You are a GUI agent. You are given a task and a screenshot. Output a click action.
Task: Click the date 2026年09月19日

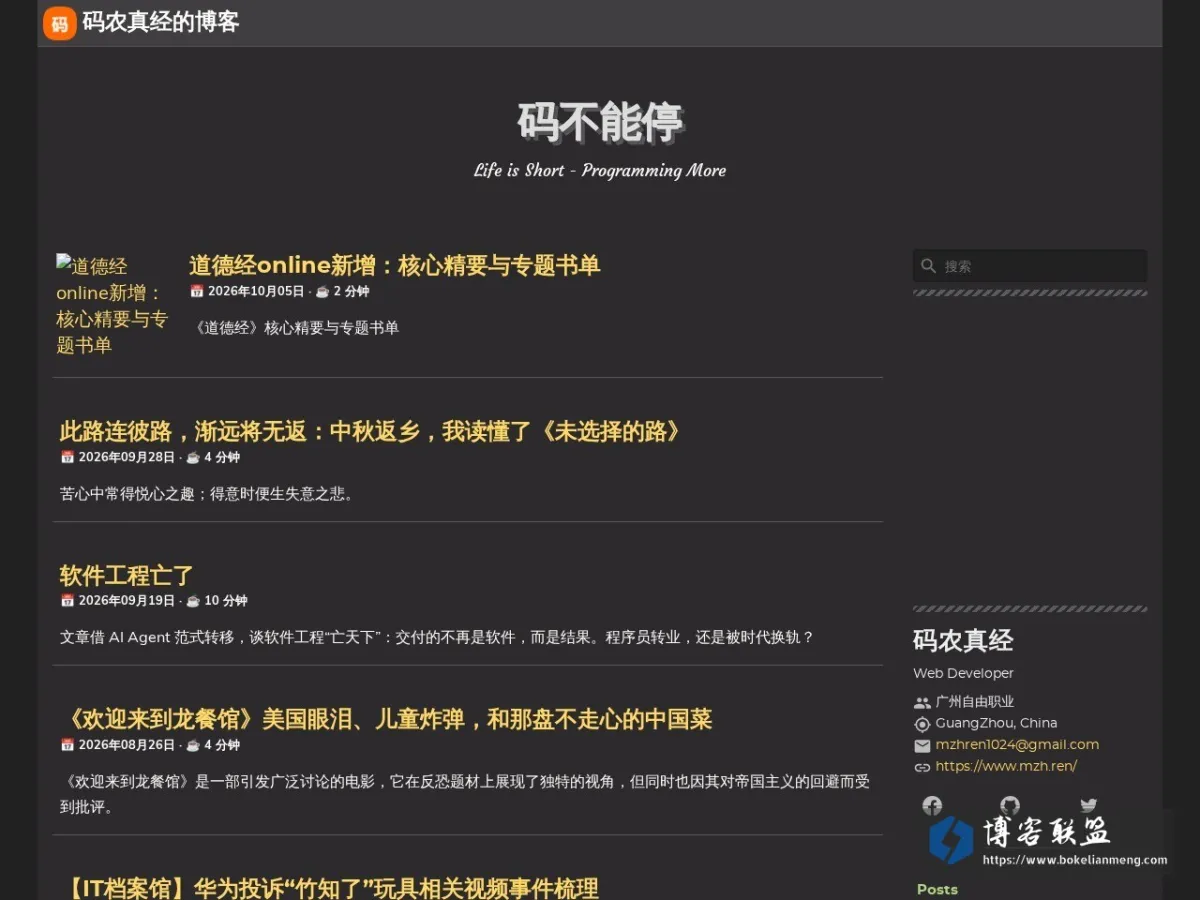click(x=127, y=601)
